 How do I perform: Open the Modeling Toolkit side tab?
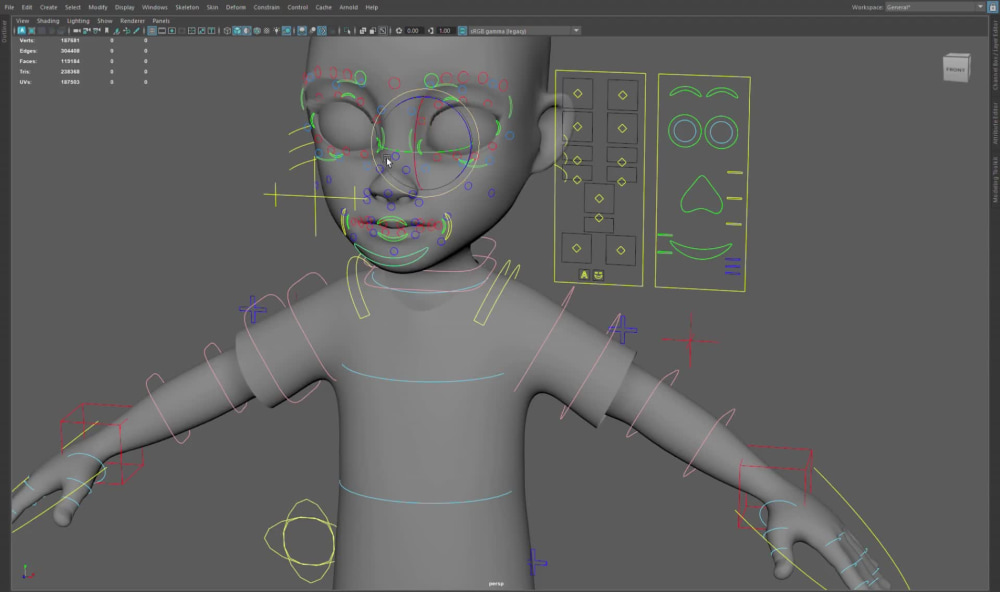(995, 180)
